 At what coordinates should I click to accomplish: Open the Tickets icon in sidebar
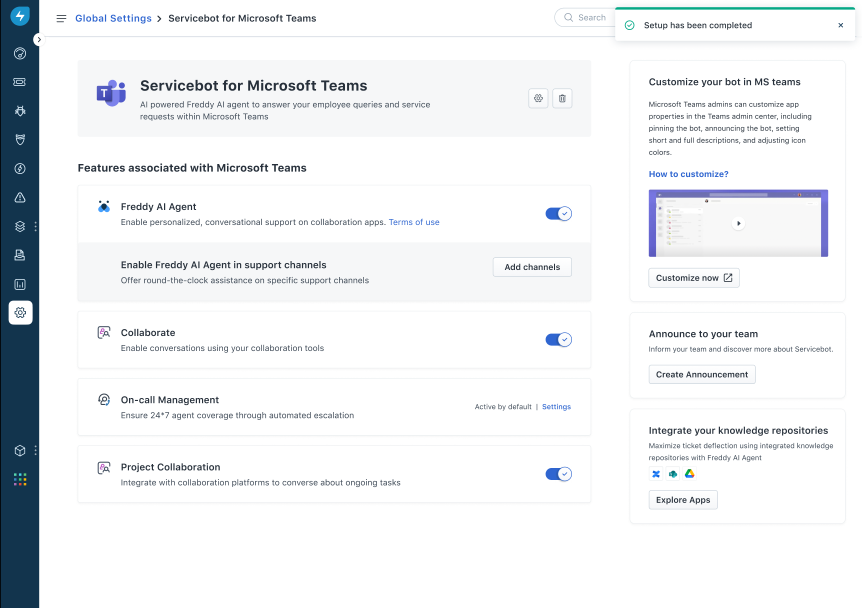(x=20, y=82)
